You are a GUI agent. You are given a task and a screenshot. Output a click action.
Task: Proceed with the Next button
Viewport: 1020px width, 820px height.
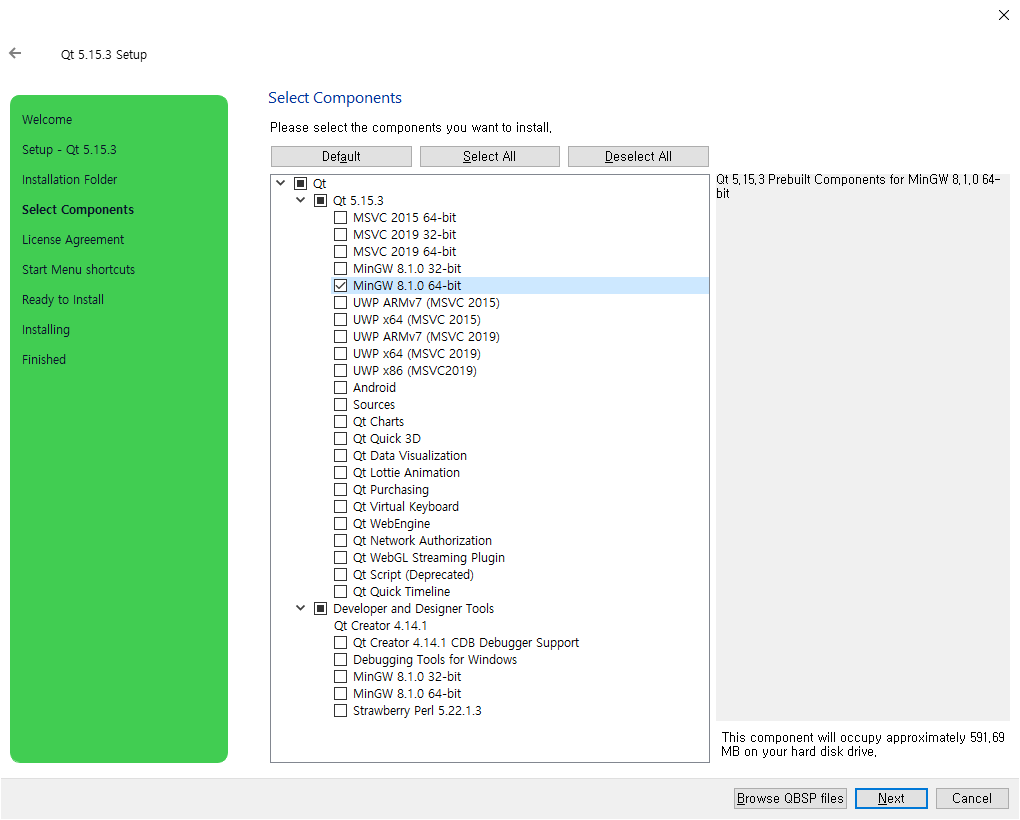click(x=891, y=798)
